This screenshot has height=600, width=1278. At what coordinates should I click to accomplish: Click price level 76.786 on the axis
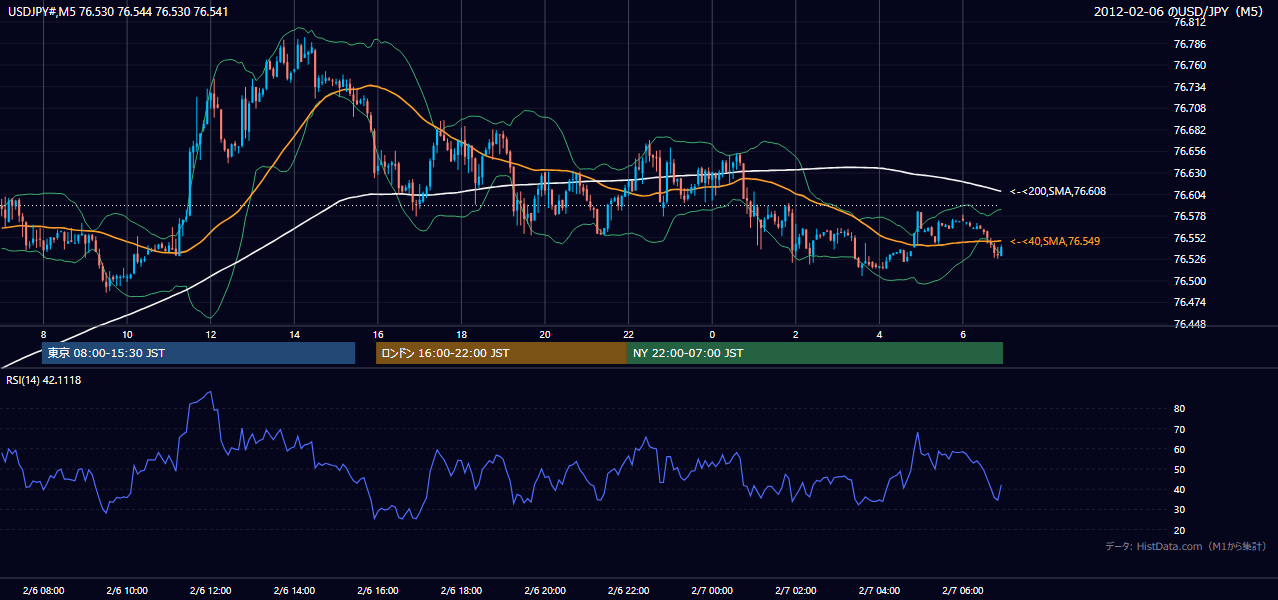1189,44
